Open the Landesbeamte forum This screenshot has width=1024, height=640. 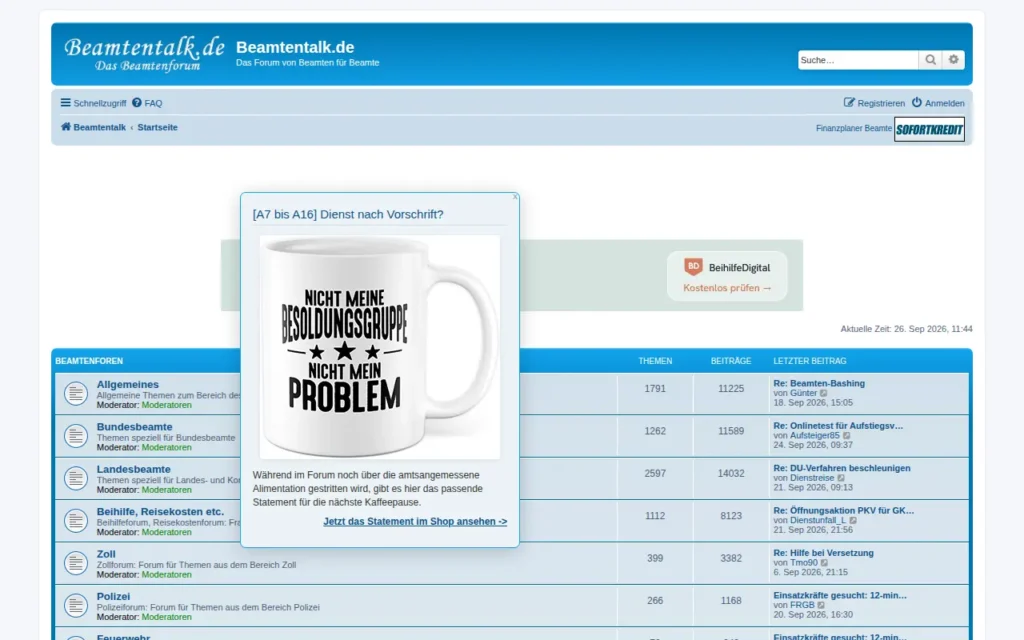tap(133, 470)
